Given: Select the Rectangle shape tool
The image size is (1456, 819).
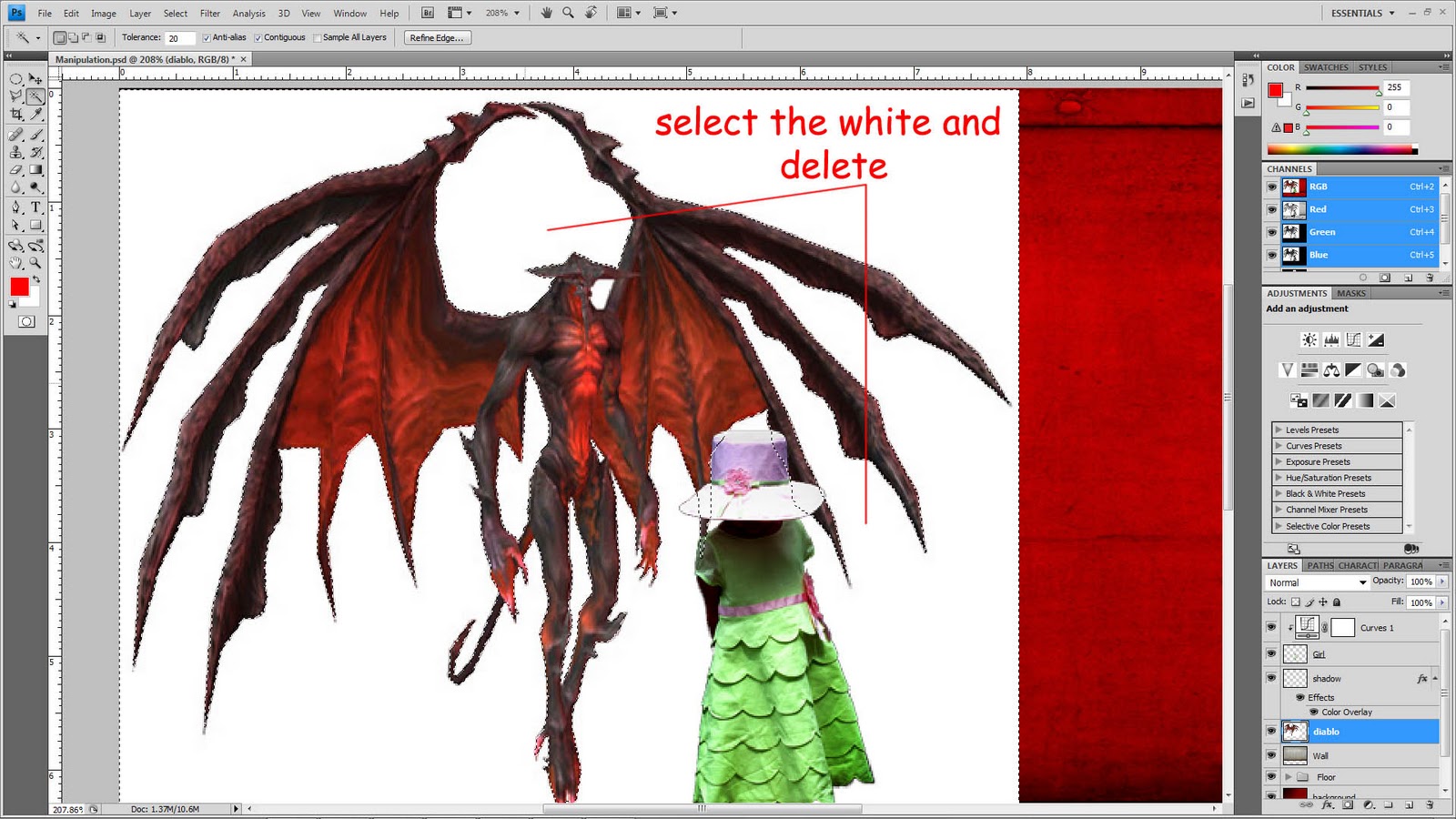Looking at the screenshot, I should pos(35,225).
